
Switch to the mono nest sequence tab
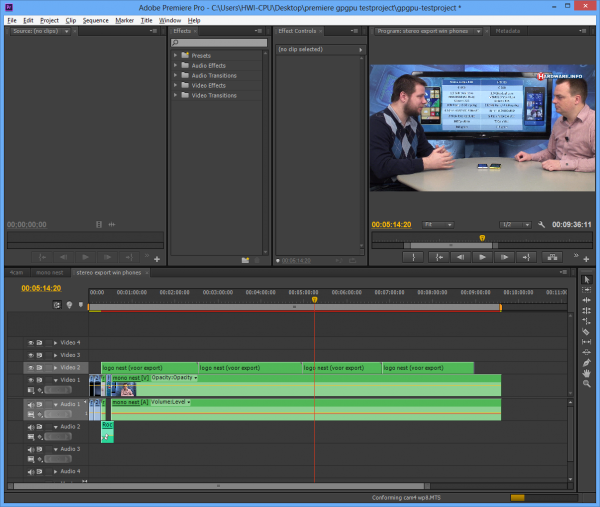pyautogui.click(x=49, y=272)
